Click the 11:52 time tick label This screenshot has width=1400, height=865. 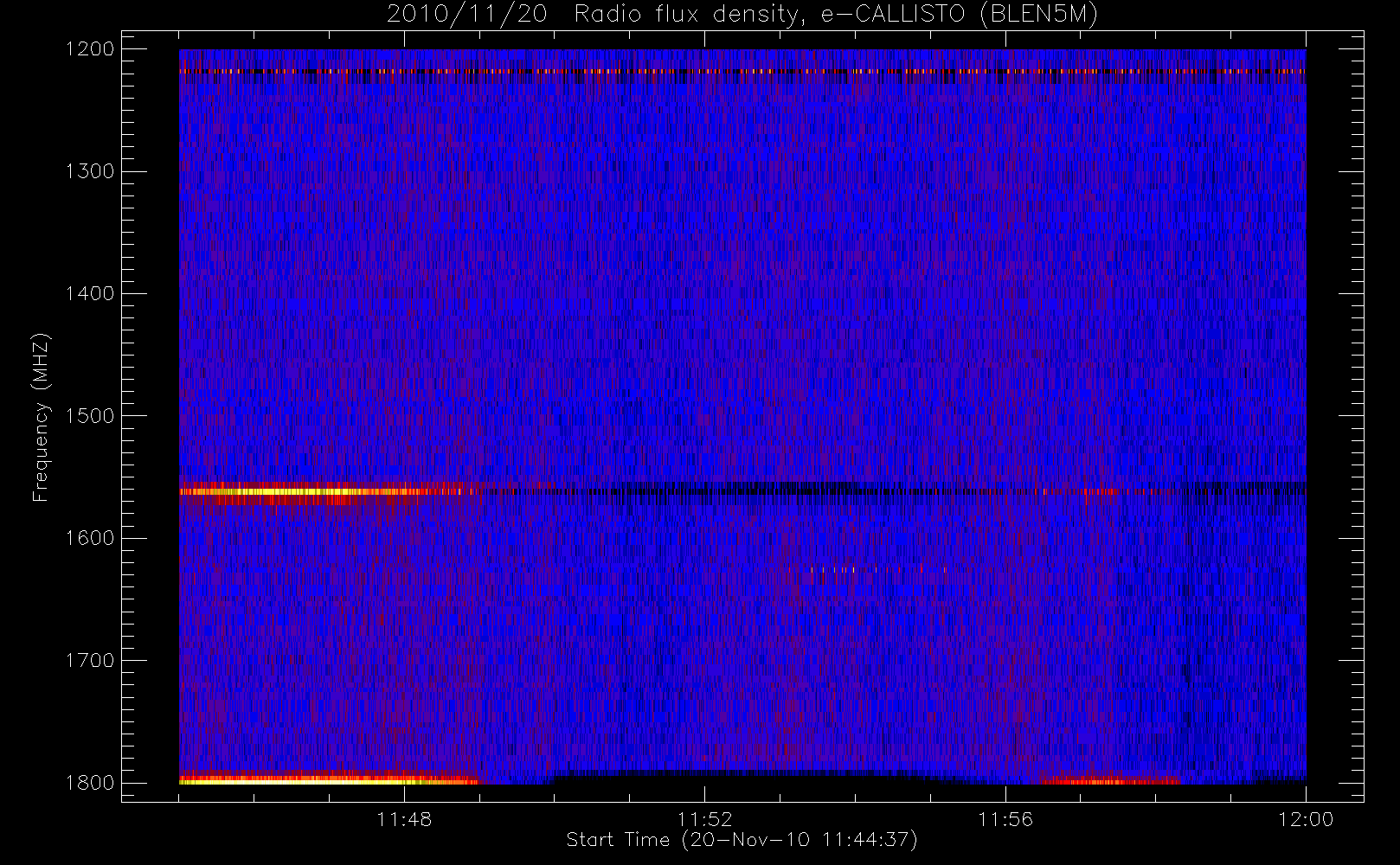(704, 819)
